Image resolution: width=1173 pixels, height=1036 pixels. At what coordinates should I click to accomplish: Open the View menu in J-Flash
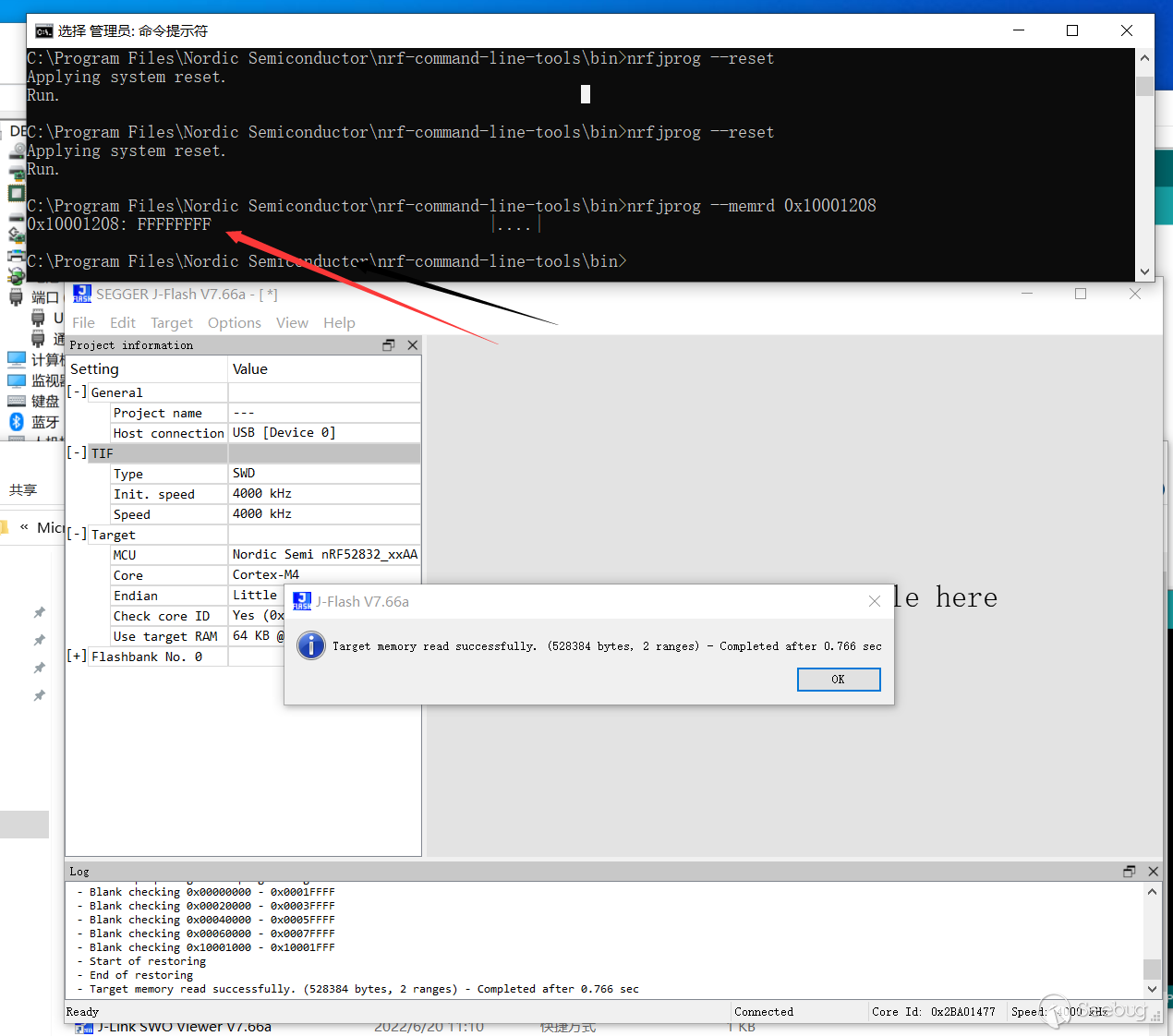point(292,322)
